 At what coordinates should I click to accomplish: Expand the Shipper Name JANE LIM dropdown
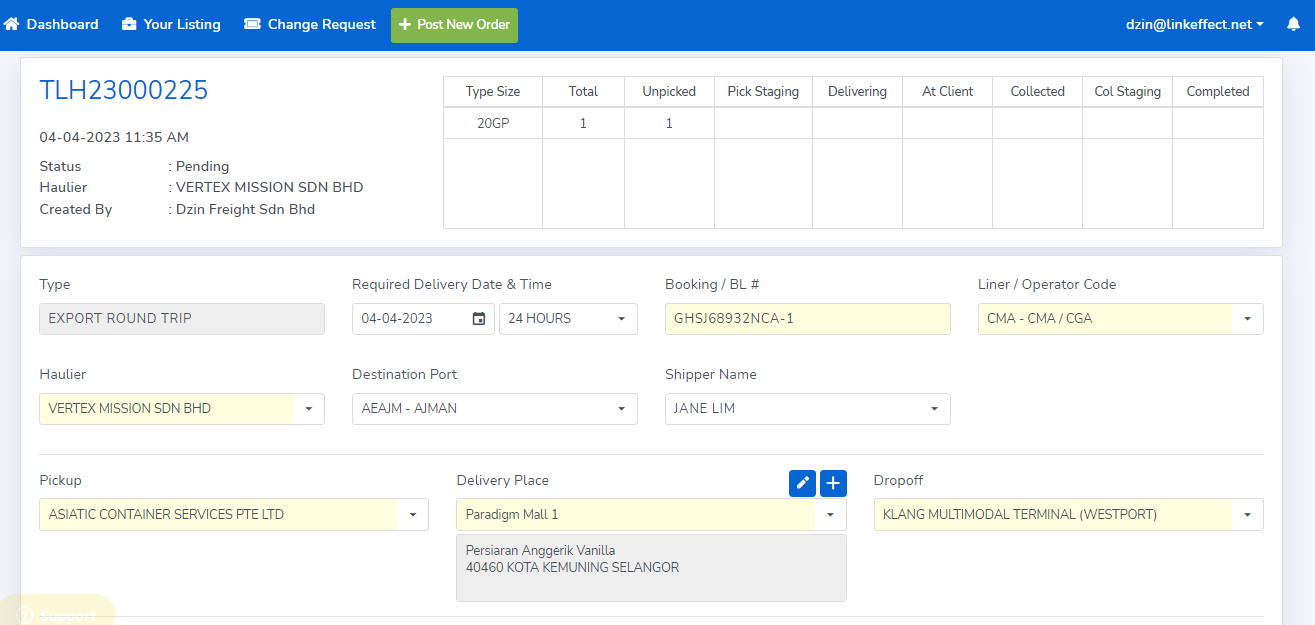(807, 409)
